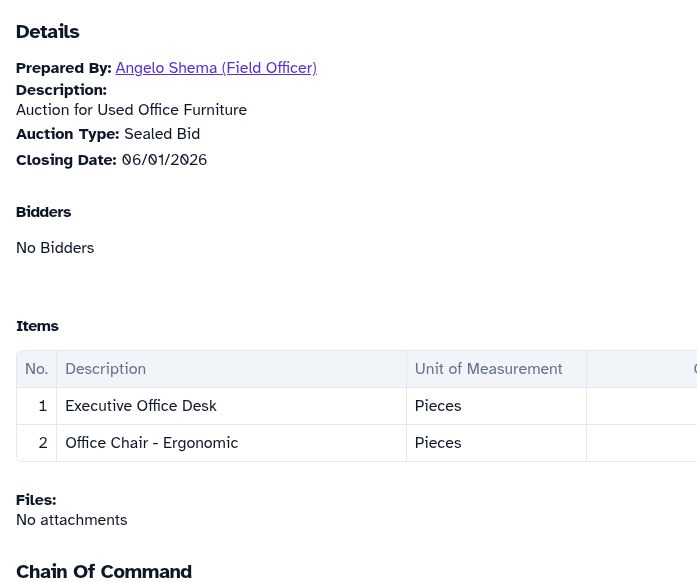Image resolution: width=697 pixels, height=582 pixels.
Task: Click the Unit of Measurement column header
Action: 488,369
